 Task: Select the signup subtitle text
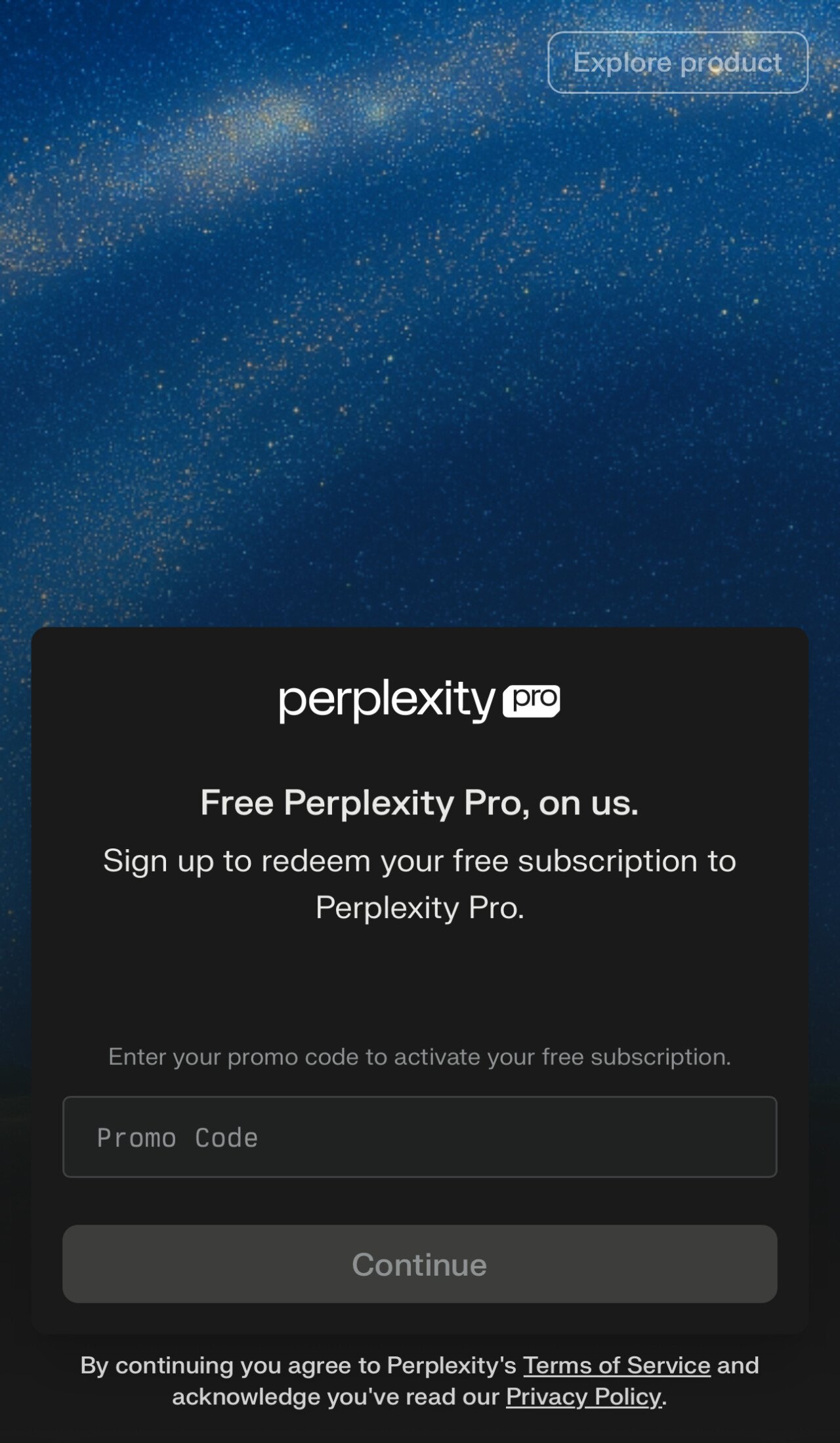pyautogui.click(x=419, y=889)
